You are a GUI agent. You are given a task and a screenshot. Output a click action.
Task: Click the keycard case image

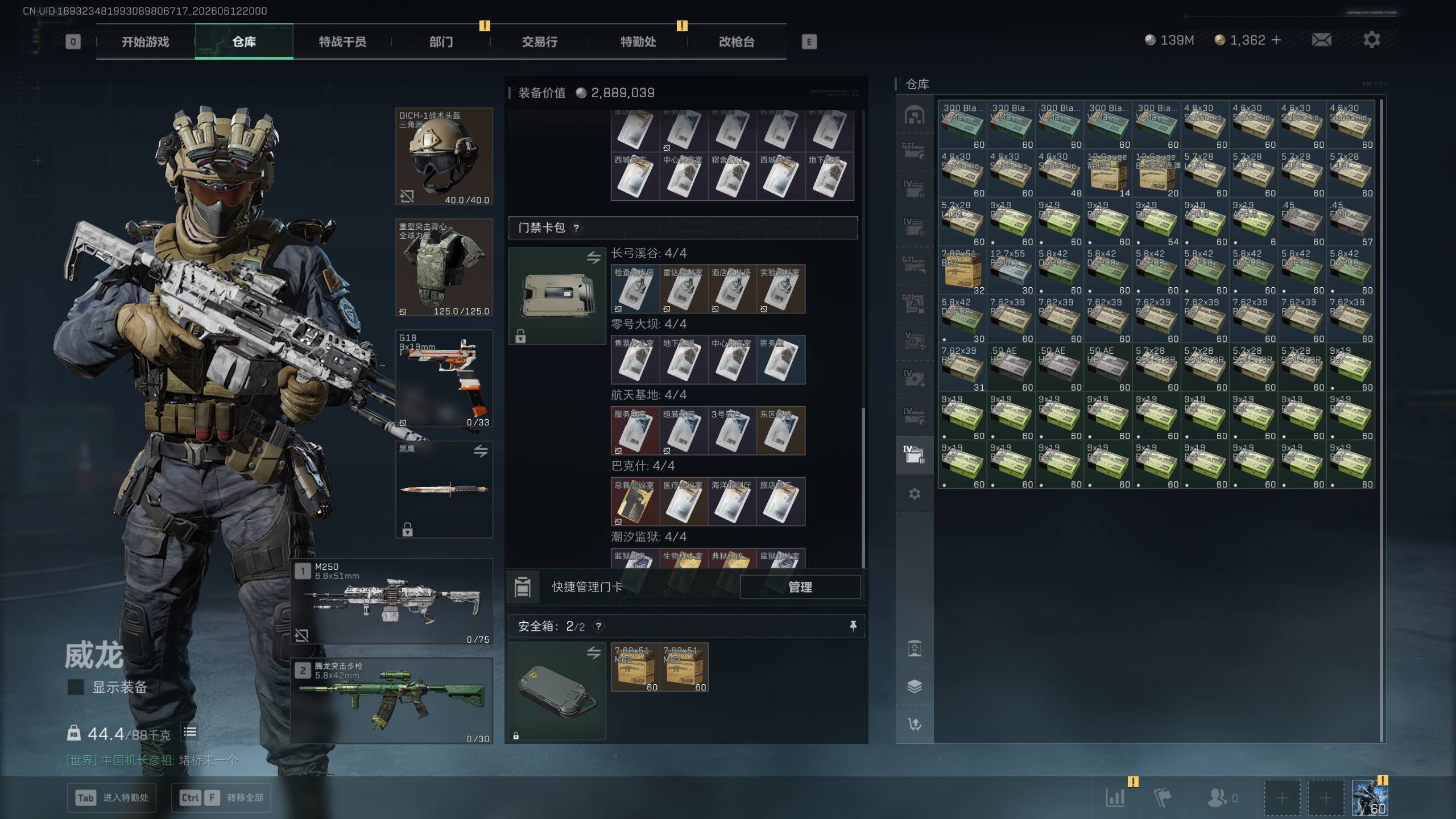pyautogui.click(x=557, y=296)
